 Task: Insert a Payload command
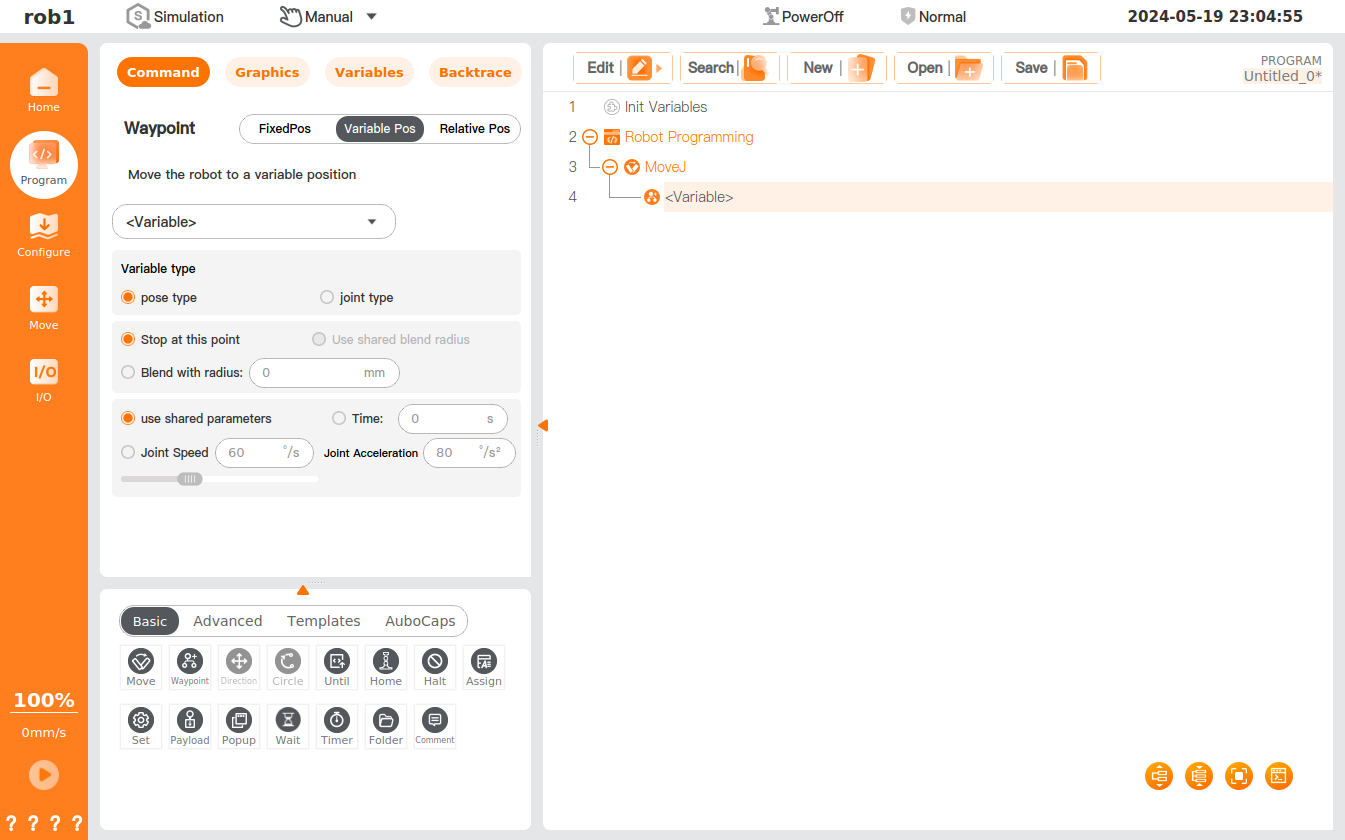point(189,725)
